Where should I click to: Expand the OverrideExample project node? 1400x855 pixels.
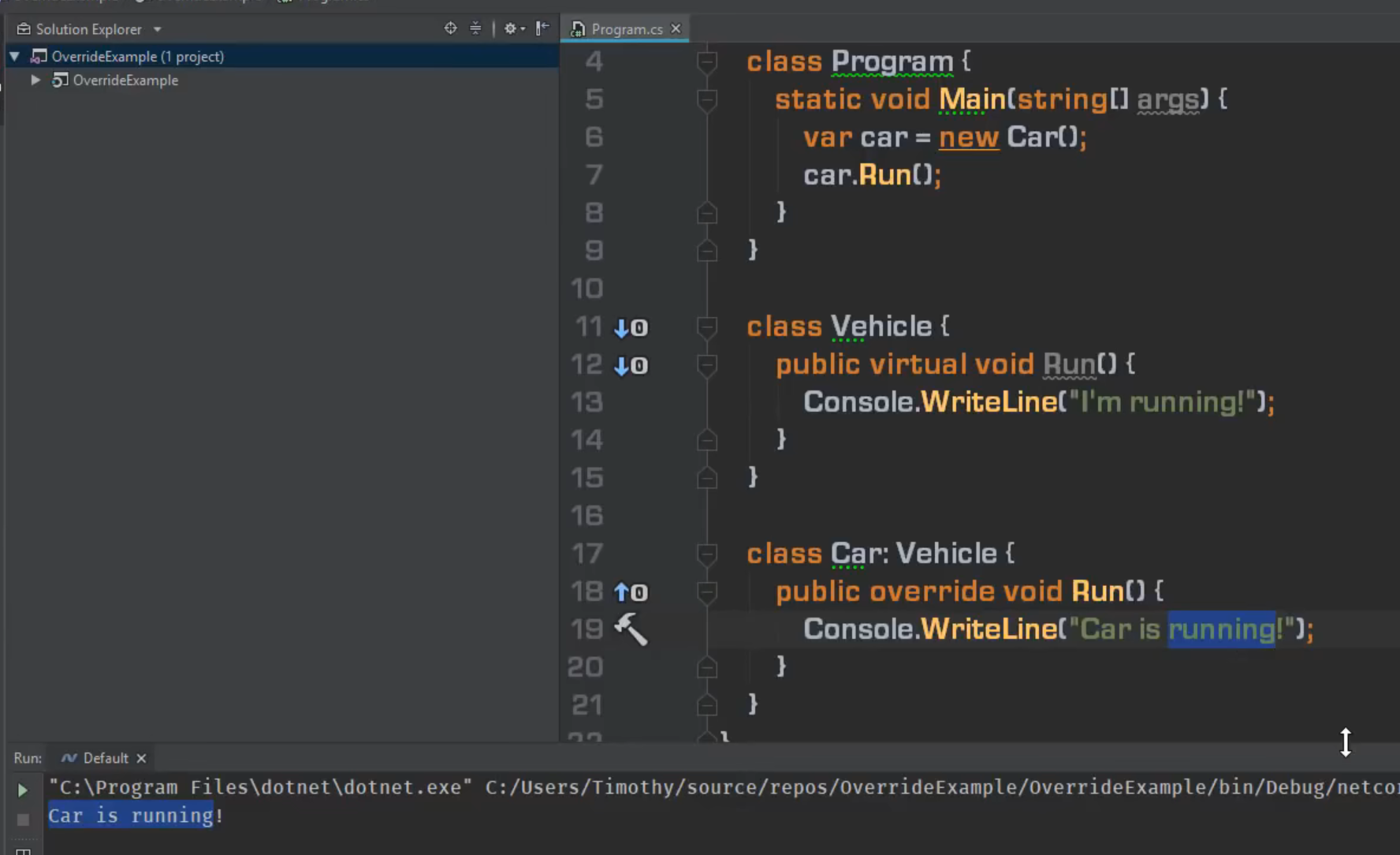pyautogui.click(x=35, y=80)
